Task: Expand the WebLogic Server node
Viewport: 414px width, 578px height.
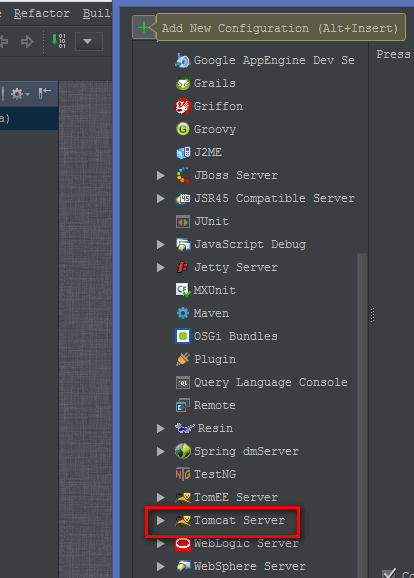Action: (161, 543)
